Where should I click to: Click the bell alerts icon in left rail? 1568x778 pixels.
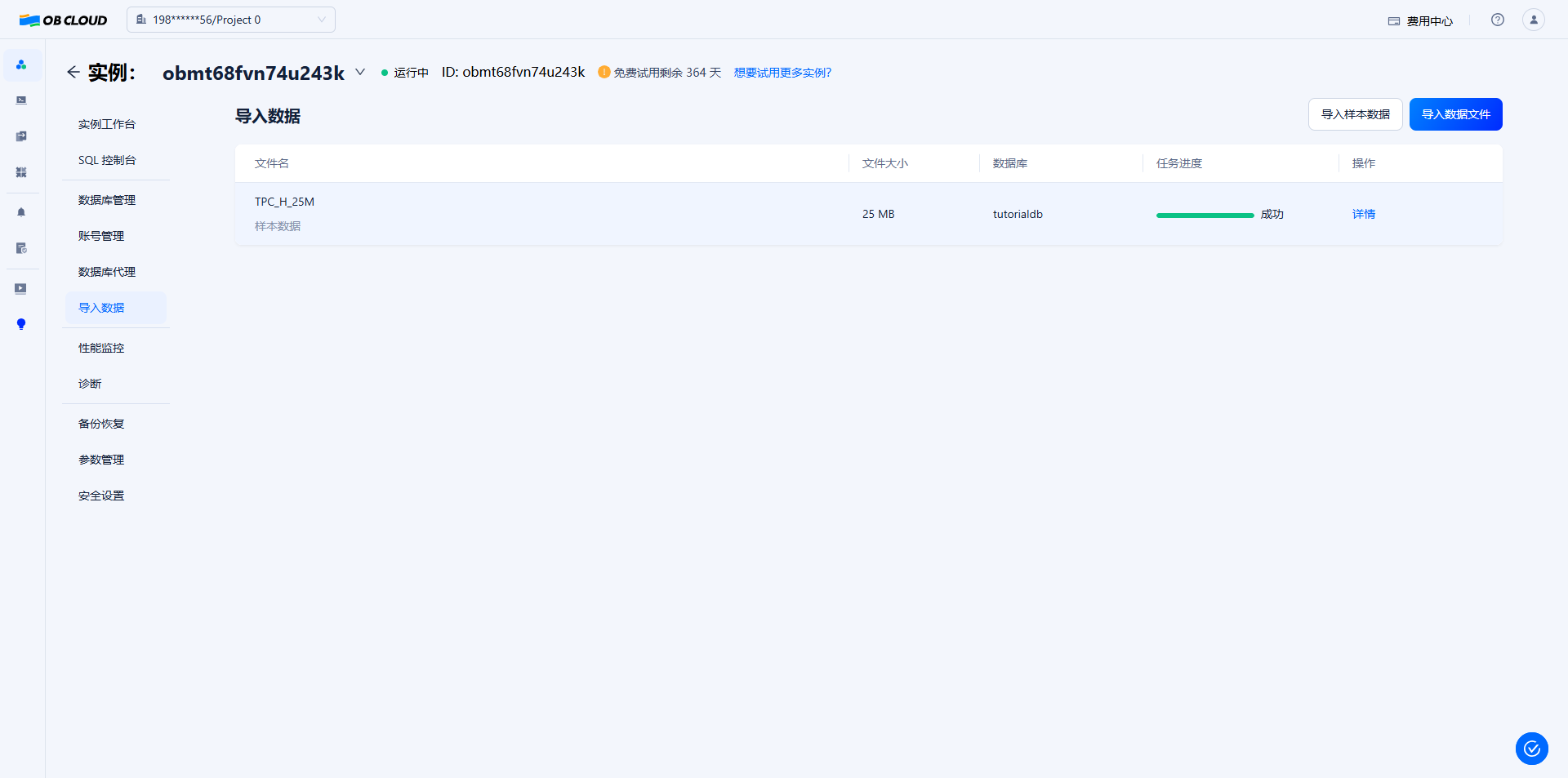pyautogui.click(x=21, y=212)
